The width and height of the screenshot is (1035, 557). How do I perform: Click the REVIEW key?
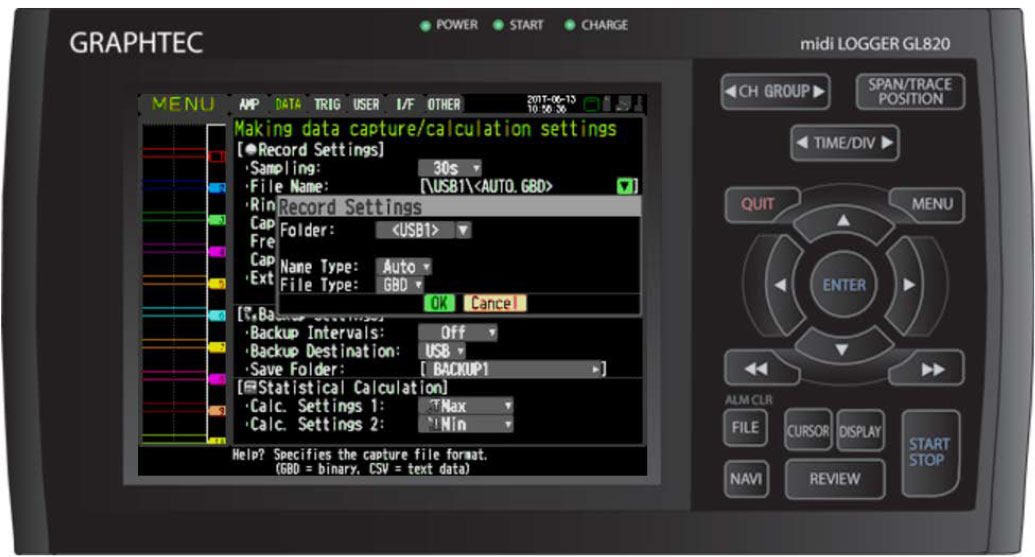click(835, 478)
